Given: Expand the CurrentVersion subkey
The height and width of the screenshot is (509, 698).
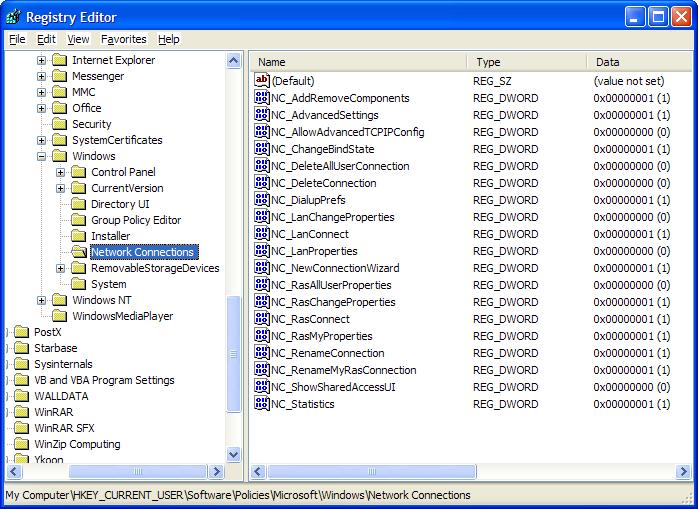Looking at the screenshot, I should (x=61, y=188).
